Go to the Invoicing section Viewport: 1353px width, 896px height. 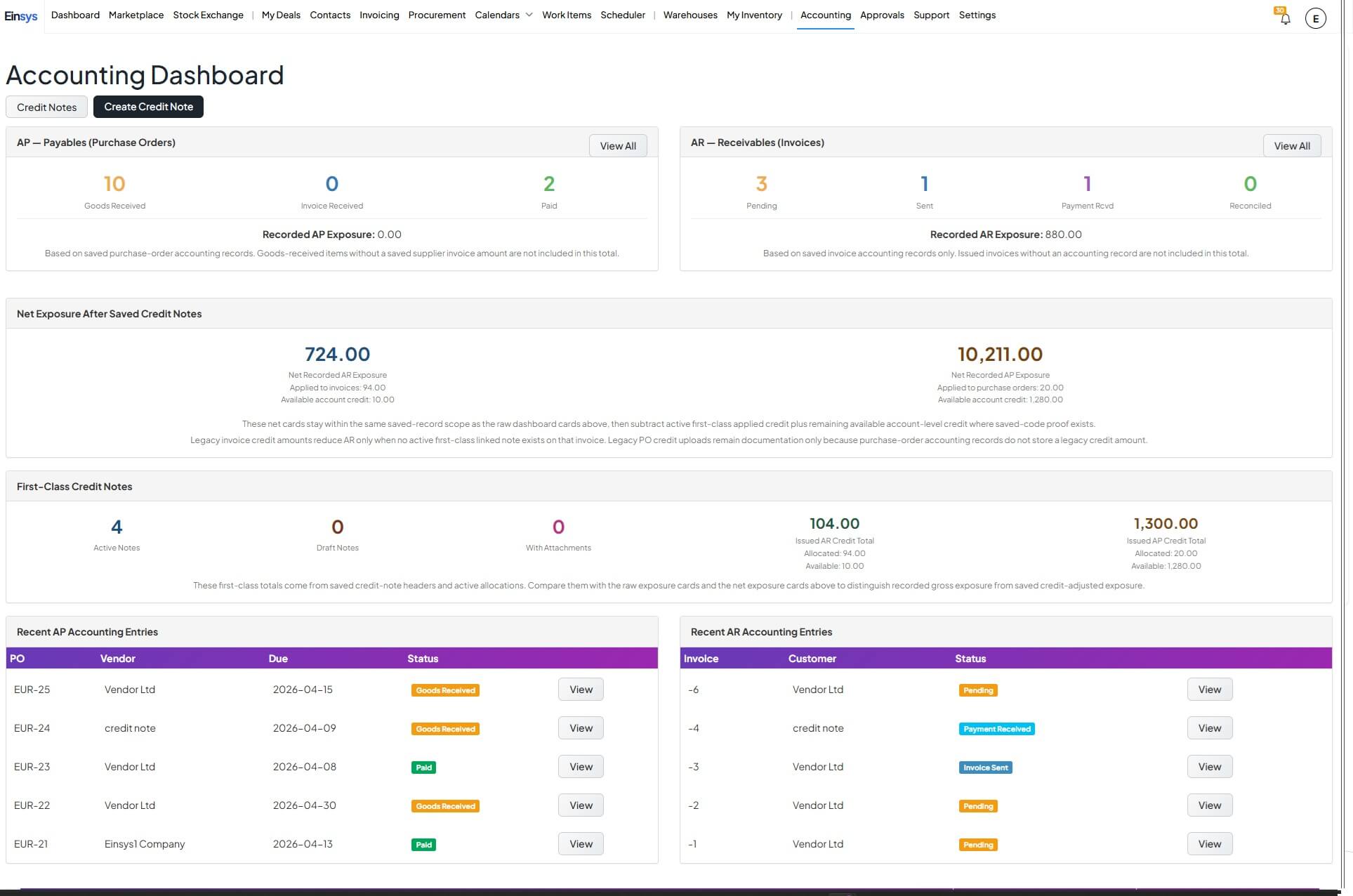point(378,15)
